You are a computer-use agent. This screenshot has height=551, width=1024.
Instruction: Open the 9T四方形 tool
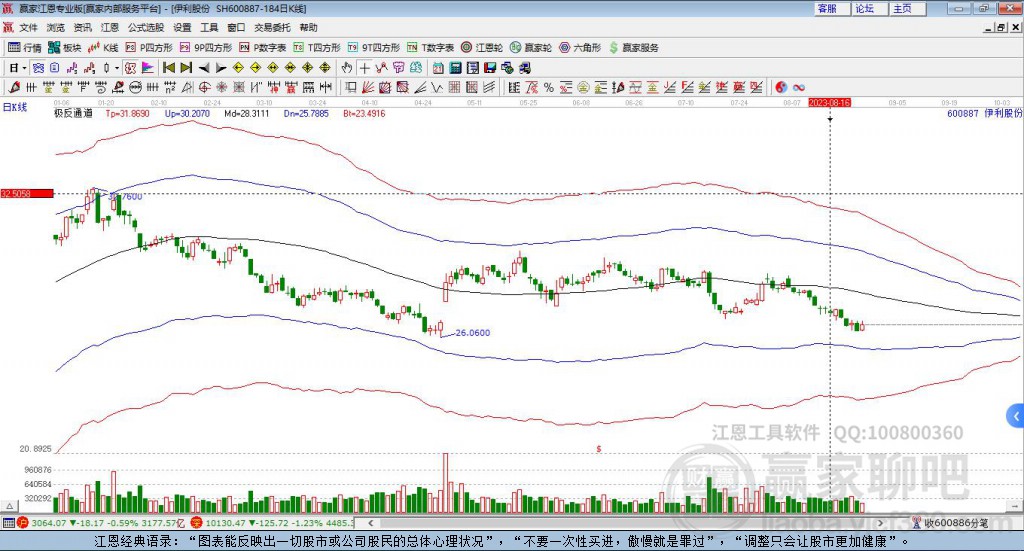point(374,48)
